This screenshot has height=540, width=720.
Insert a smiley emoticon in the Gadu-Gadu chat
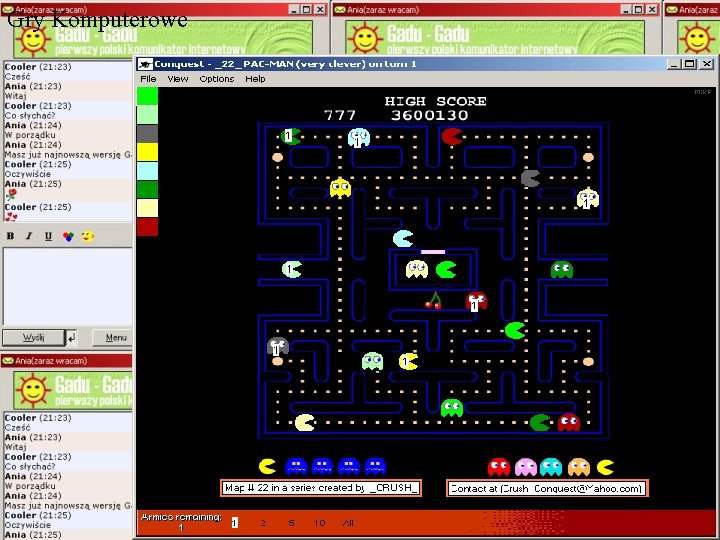(87, 236)
